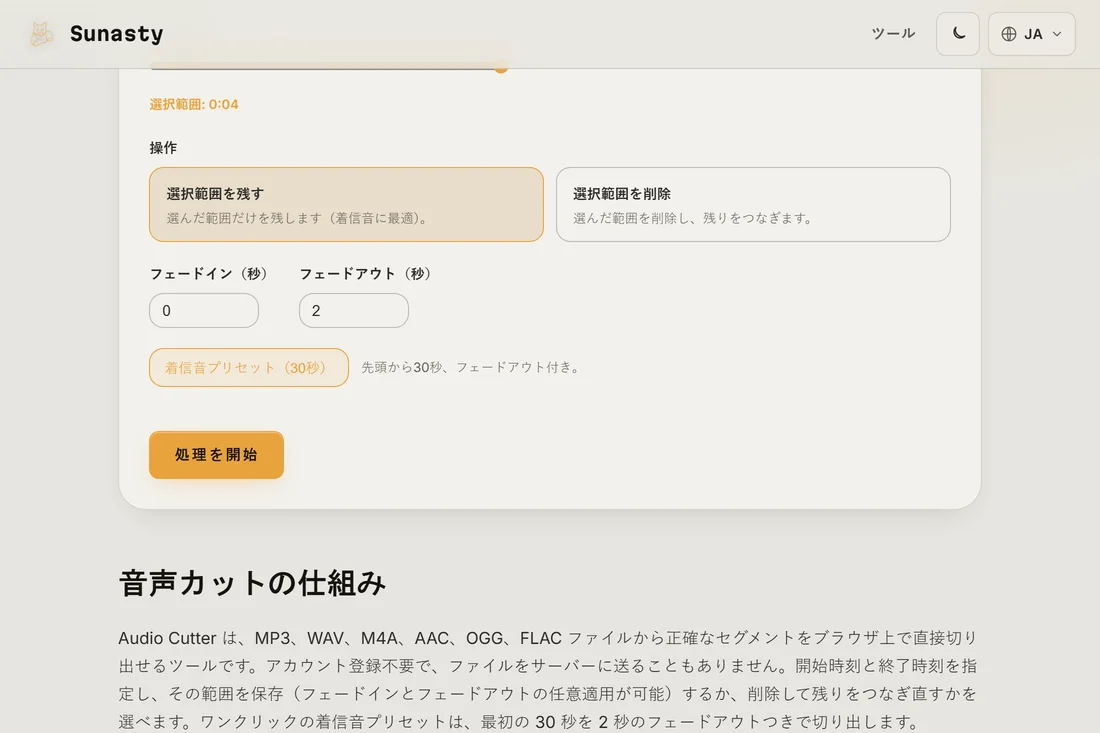Focus the フェードイン seconds field
The image size is (1100, 733).
pyautogui.click(x=203, y=311)
